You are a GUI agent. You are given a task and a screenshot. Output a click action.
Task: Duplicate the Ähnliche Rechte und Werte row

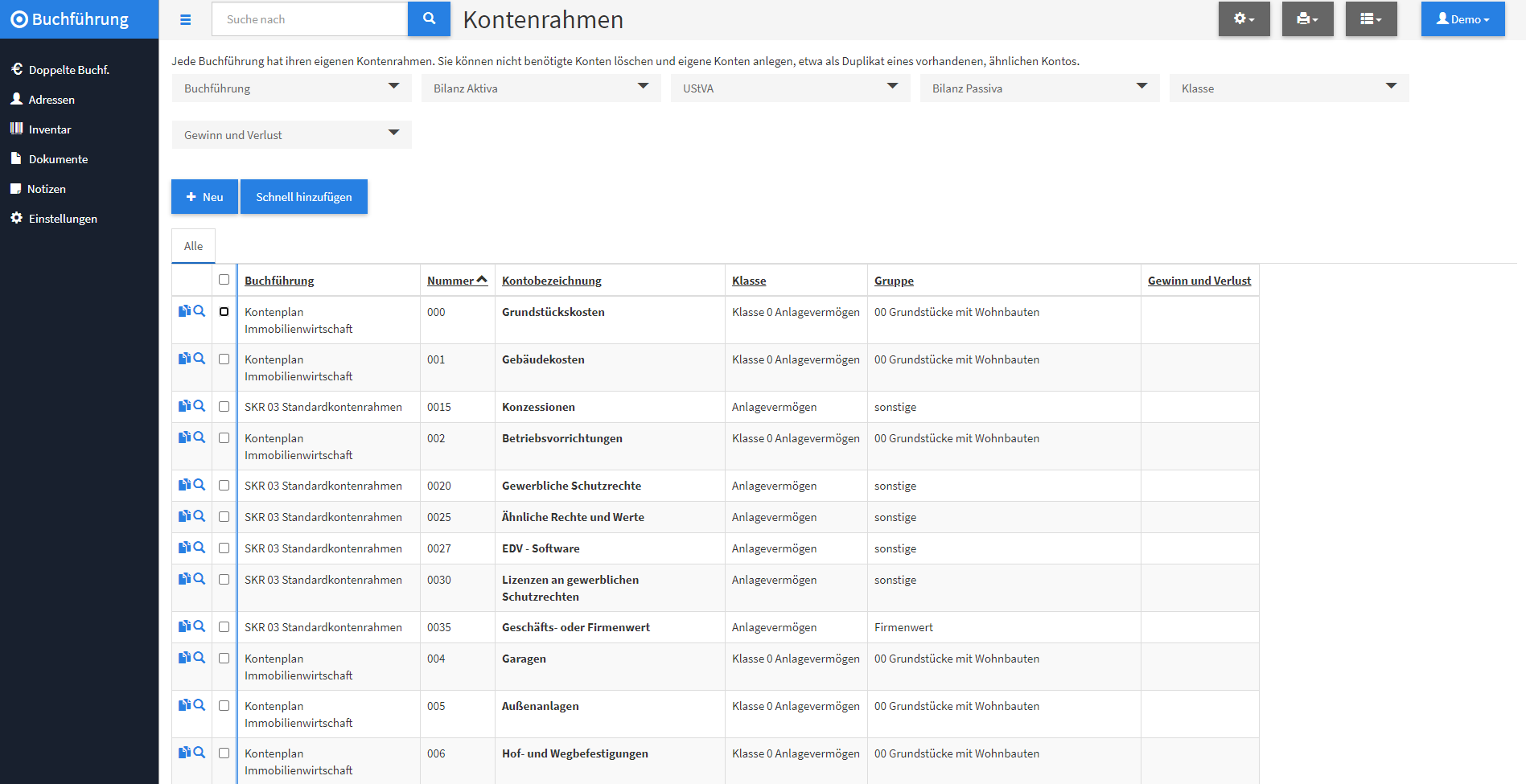tap(184, 516)
